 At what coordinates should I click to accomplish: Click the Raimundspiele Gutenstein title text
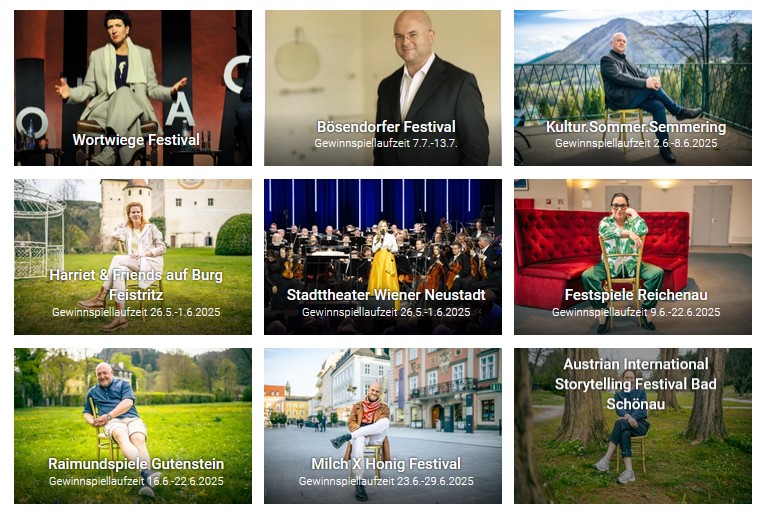click(x=136, y=464)
